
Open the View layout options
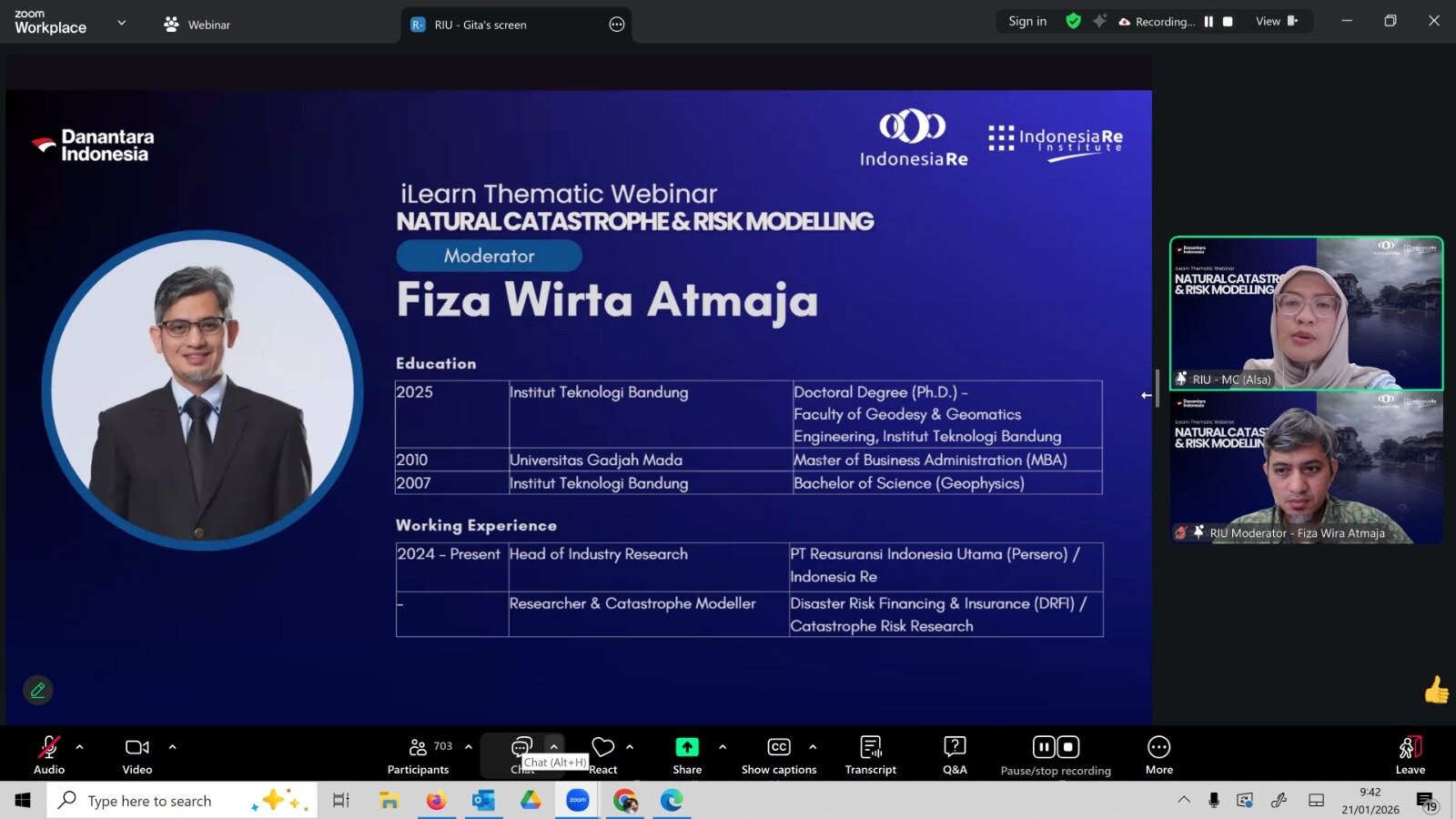1276,21
